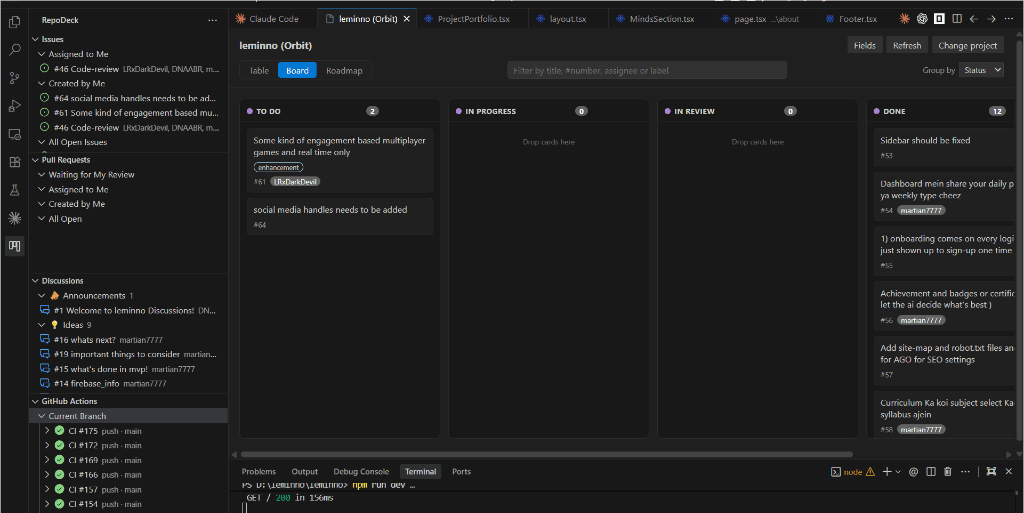Collapse the Discussions section
1024x513 pixels.
point(35,281)
